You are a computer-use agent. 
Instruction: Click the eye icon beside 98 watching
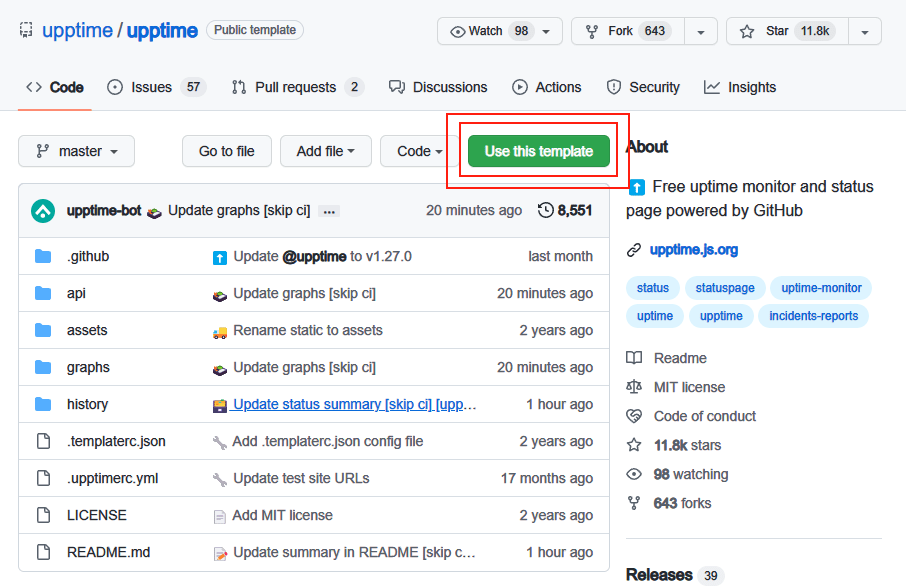click(634, 474)
